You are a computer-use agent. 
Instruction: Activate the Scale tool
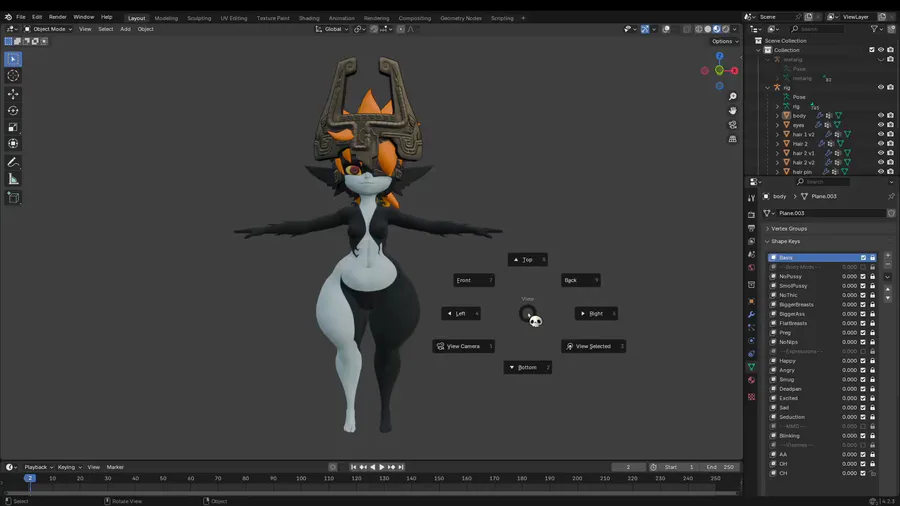[13, 127]
